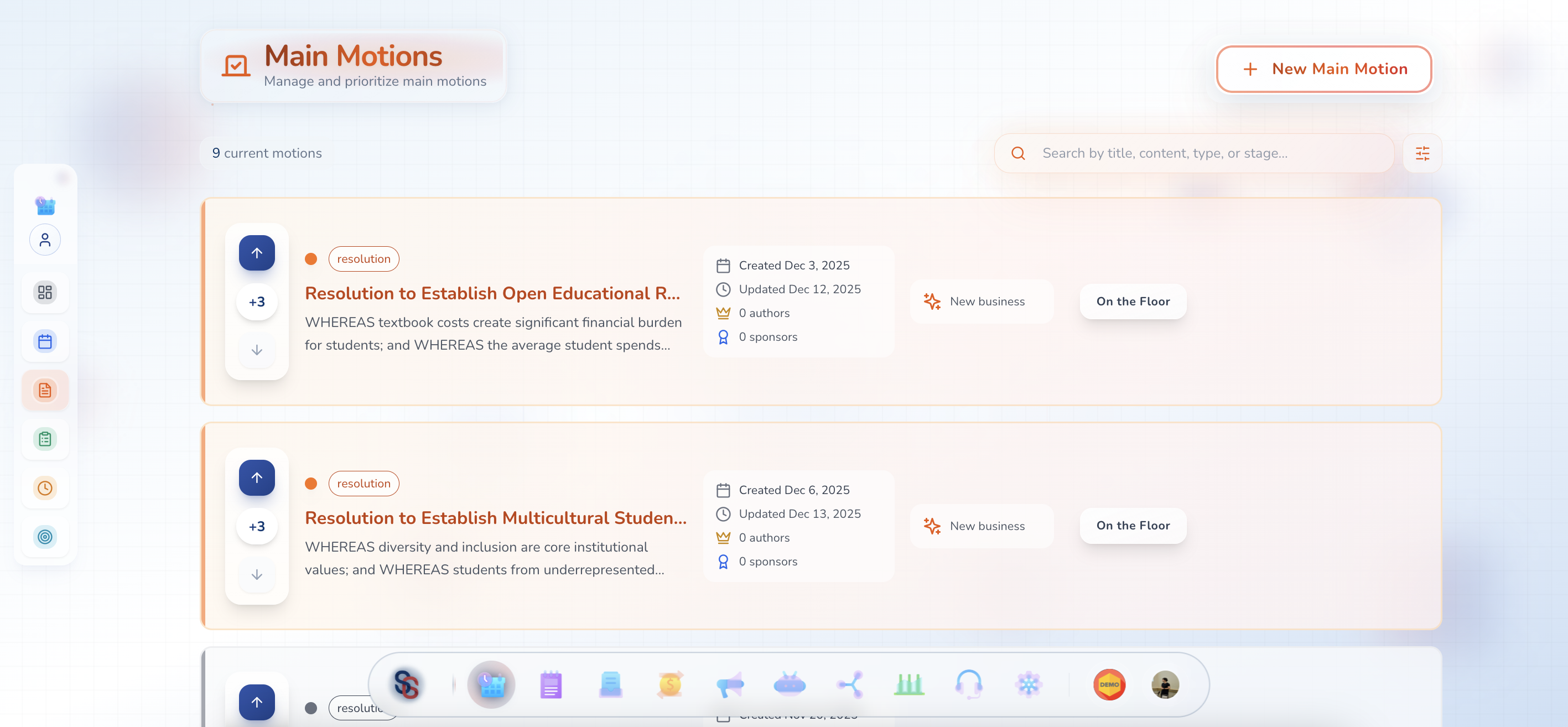Open the filter options next to search

[x=1422, y=153]
